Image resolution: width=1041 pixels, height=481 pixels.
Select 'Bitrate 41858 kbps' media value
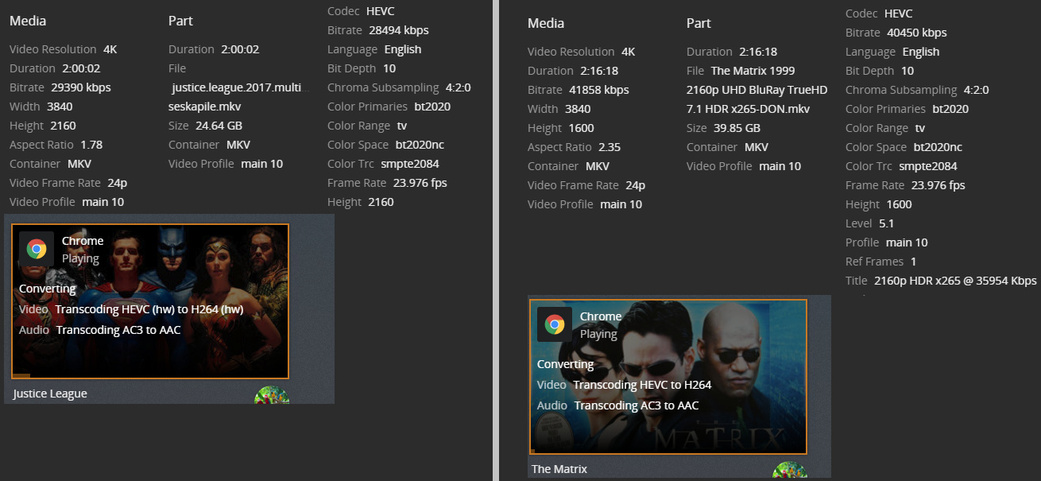578,90
